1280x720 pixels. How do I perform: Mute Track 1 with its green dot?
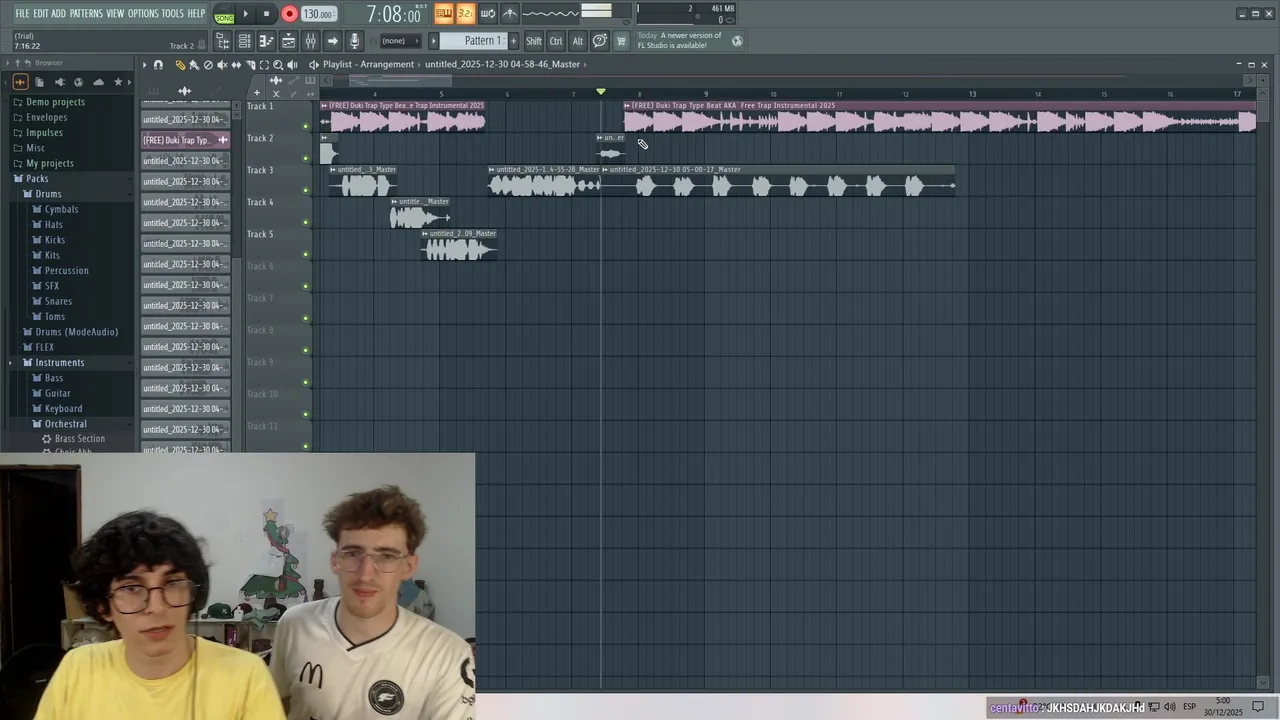click(306, 127)
